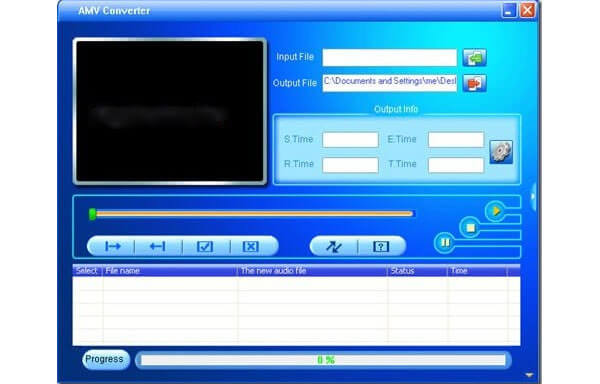
Task: Click the bottom-right down arrow expander
Action: 529,375
